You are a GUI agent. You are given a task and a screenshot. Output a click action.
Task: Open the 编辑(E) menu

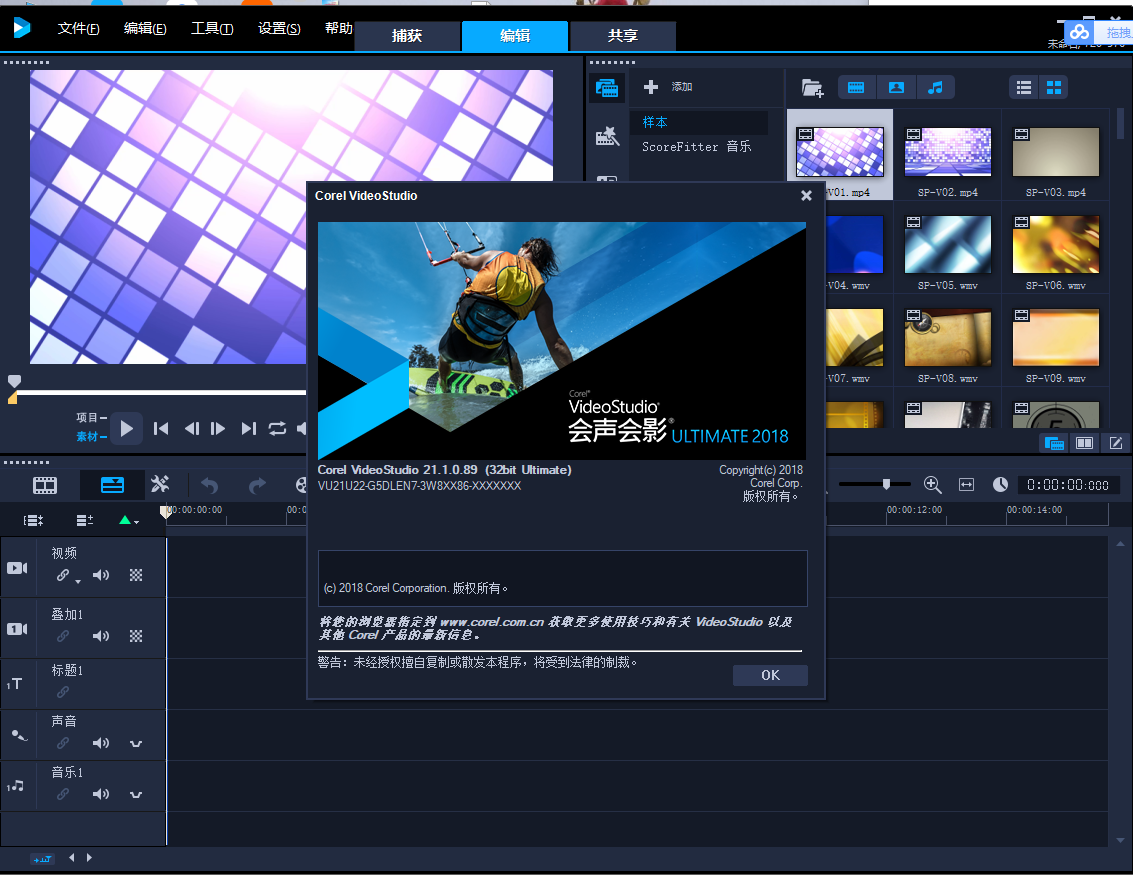point(145,28)
